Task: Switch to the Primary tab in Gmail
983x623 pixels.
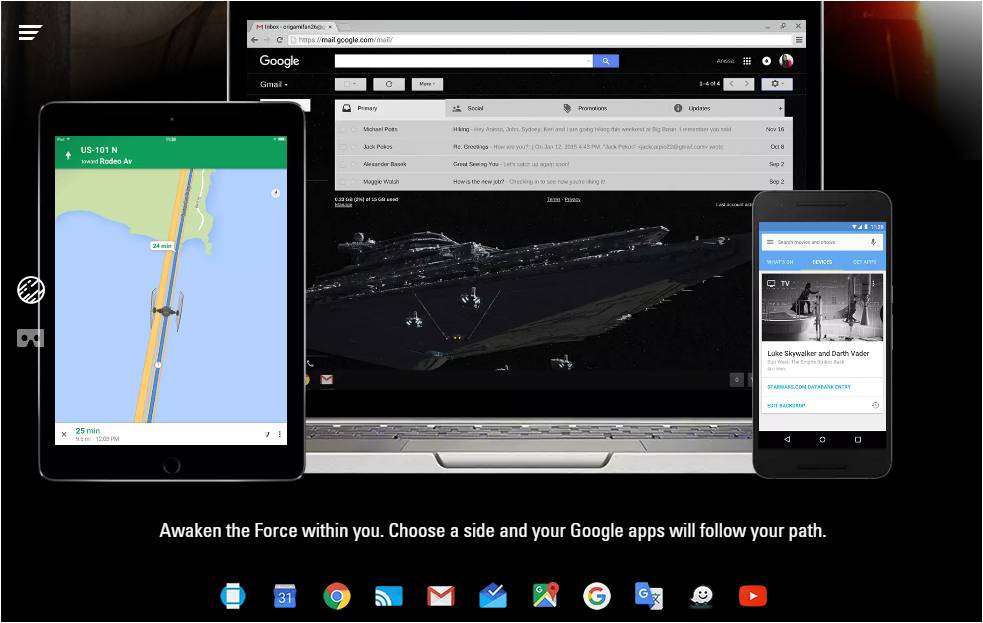Action: (390, 108)
